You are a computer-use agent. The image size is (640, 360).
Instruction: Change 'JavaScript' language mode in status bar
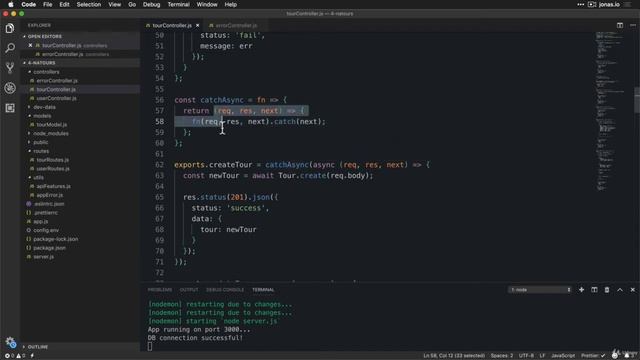(563, 356)
